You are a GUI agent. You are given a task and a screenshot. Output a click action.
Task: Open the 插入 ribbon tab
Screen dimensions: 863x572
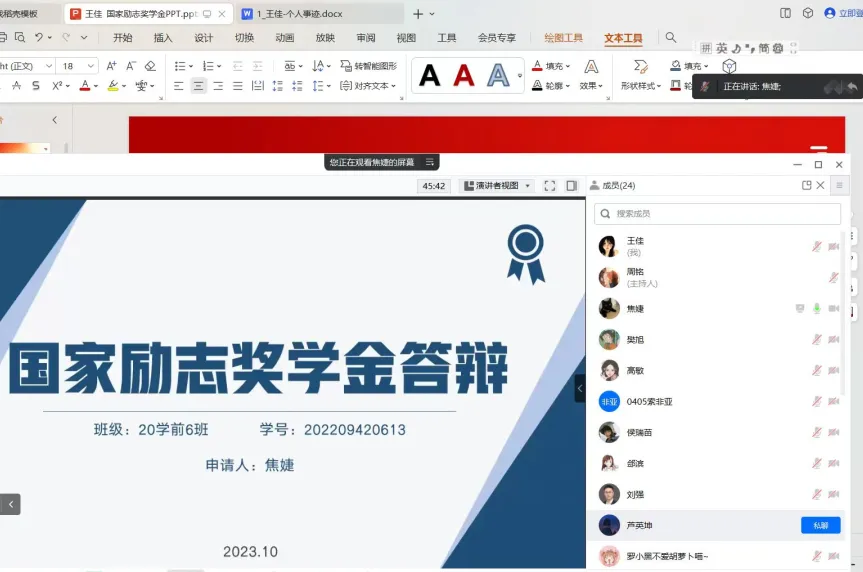[x=163, y=38]
